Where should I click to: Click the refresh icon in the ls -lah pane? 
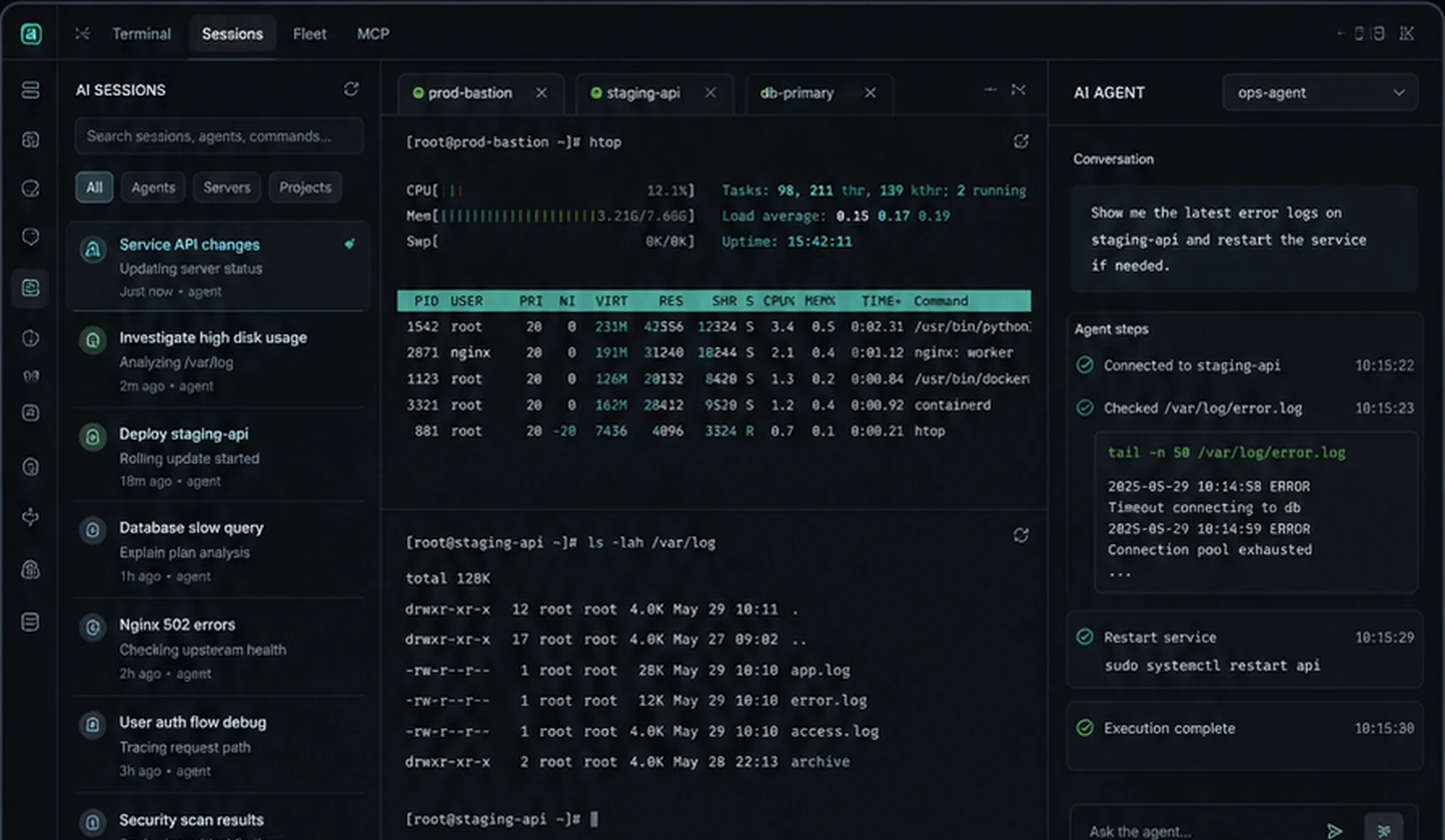pyautogui.click(x=1021, y=535)
